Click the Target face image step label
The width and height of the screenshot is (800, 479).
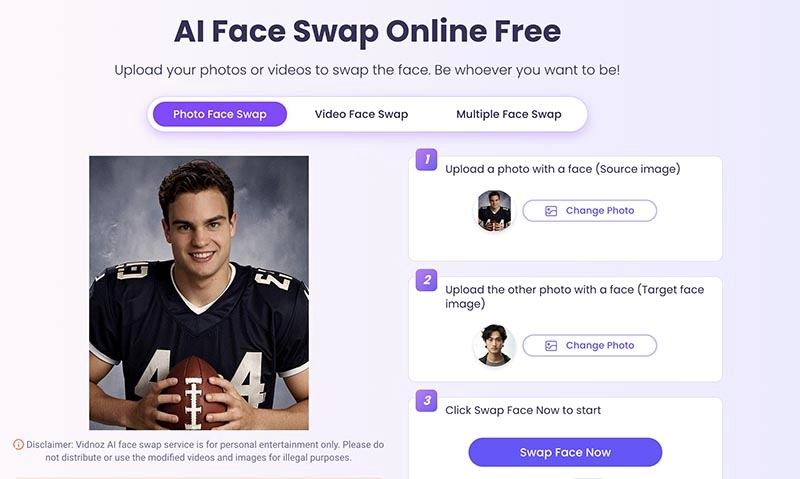click(x=574, y=296)
